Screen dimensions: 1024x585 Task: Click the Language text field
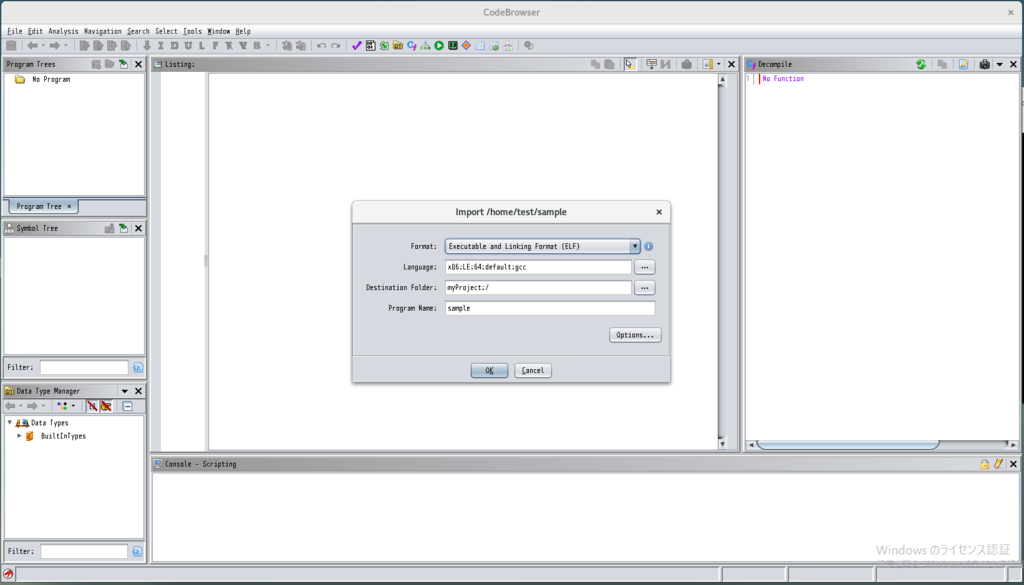[539, 267]
